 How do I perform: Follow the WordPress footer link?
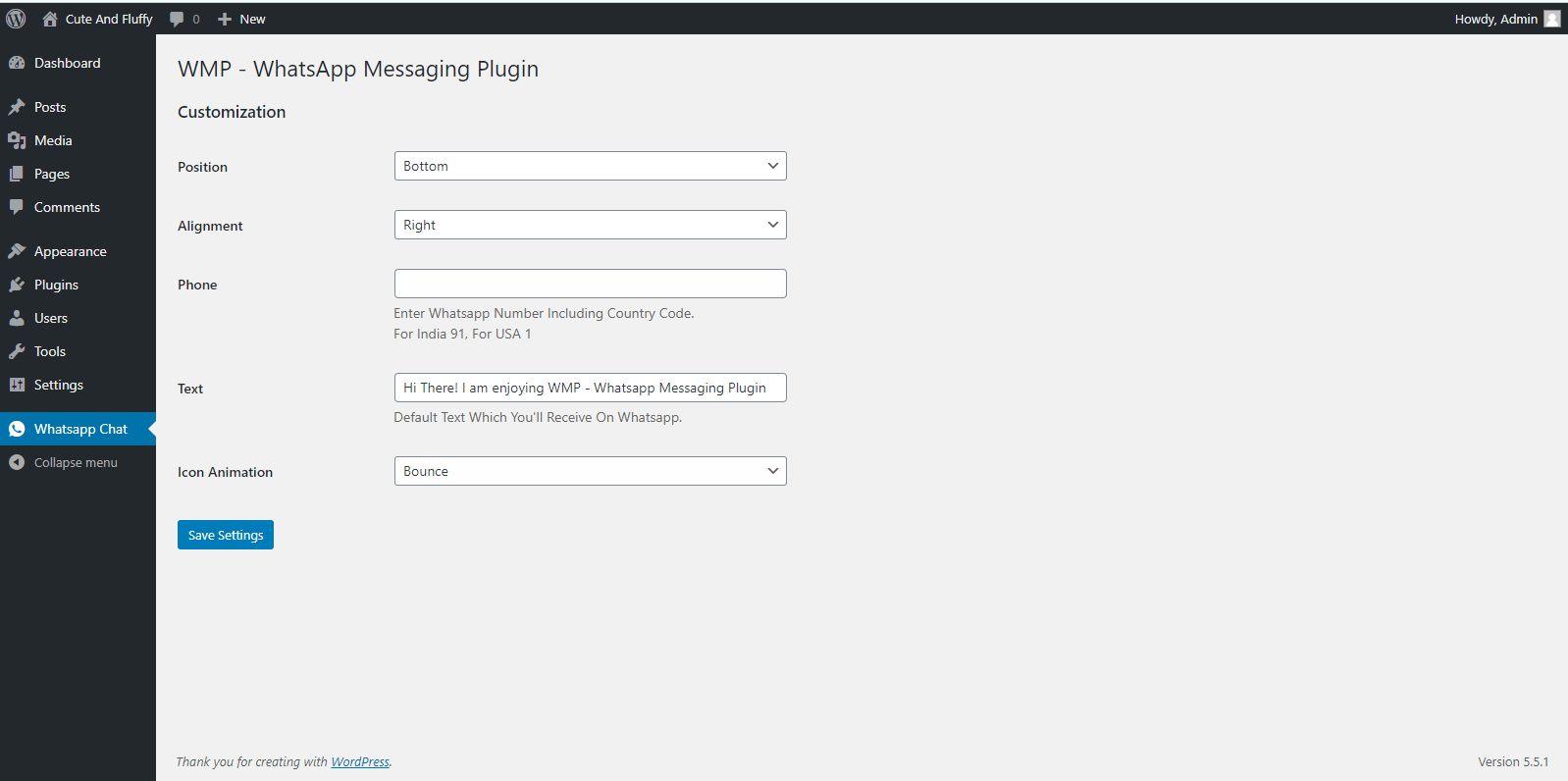tap(360, 761)
